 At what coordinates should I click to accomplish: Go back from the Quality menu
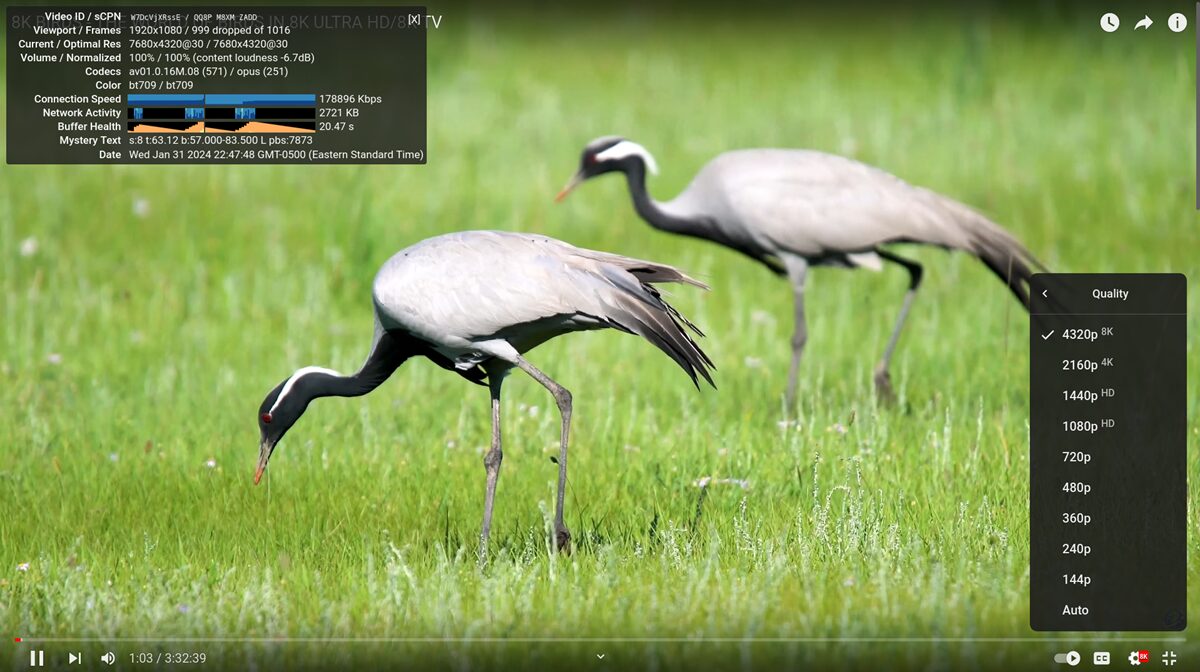(1045, 294)
